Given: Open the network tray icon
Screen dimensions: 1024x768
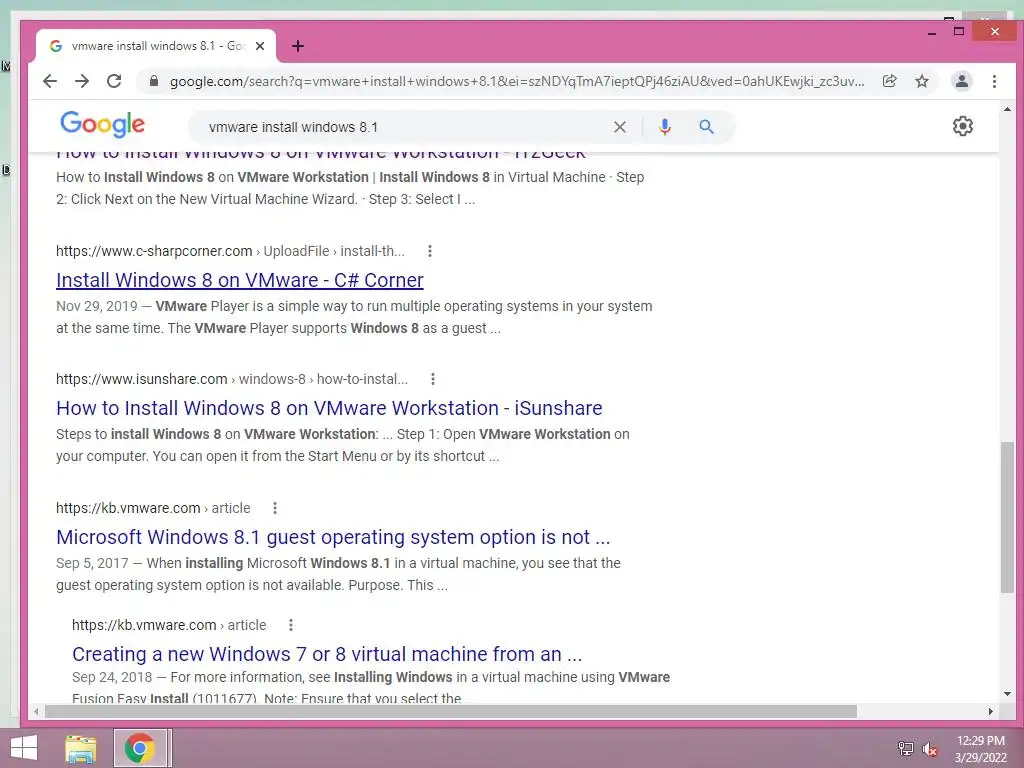Looking at the screenshot, I should point(905,748).
